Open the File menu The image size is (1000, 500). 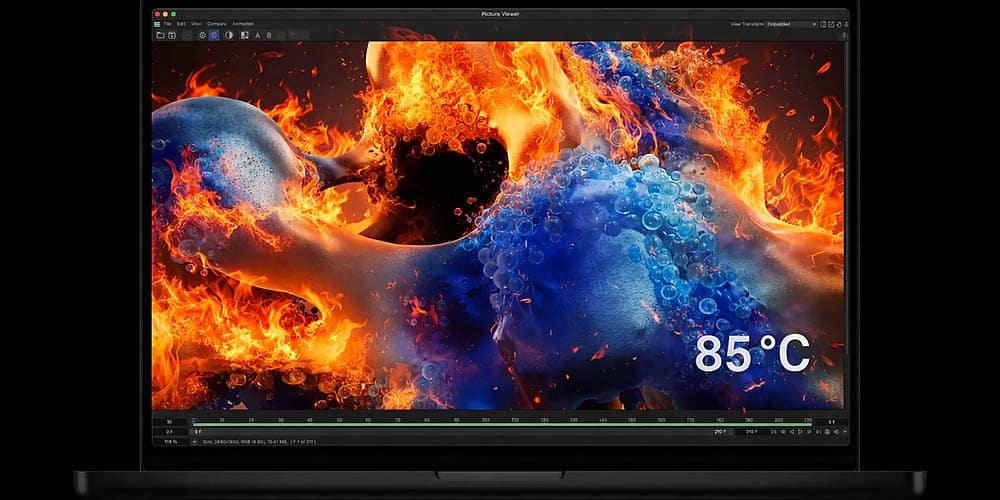pyautogui.click(x=167, y=23)
